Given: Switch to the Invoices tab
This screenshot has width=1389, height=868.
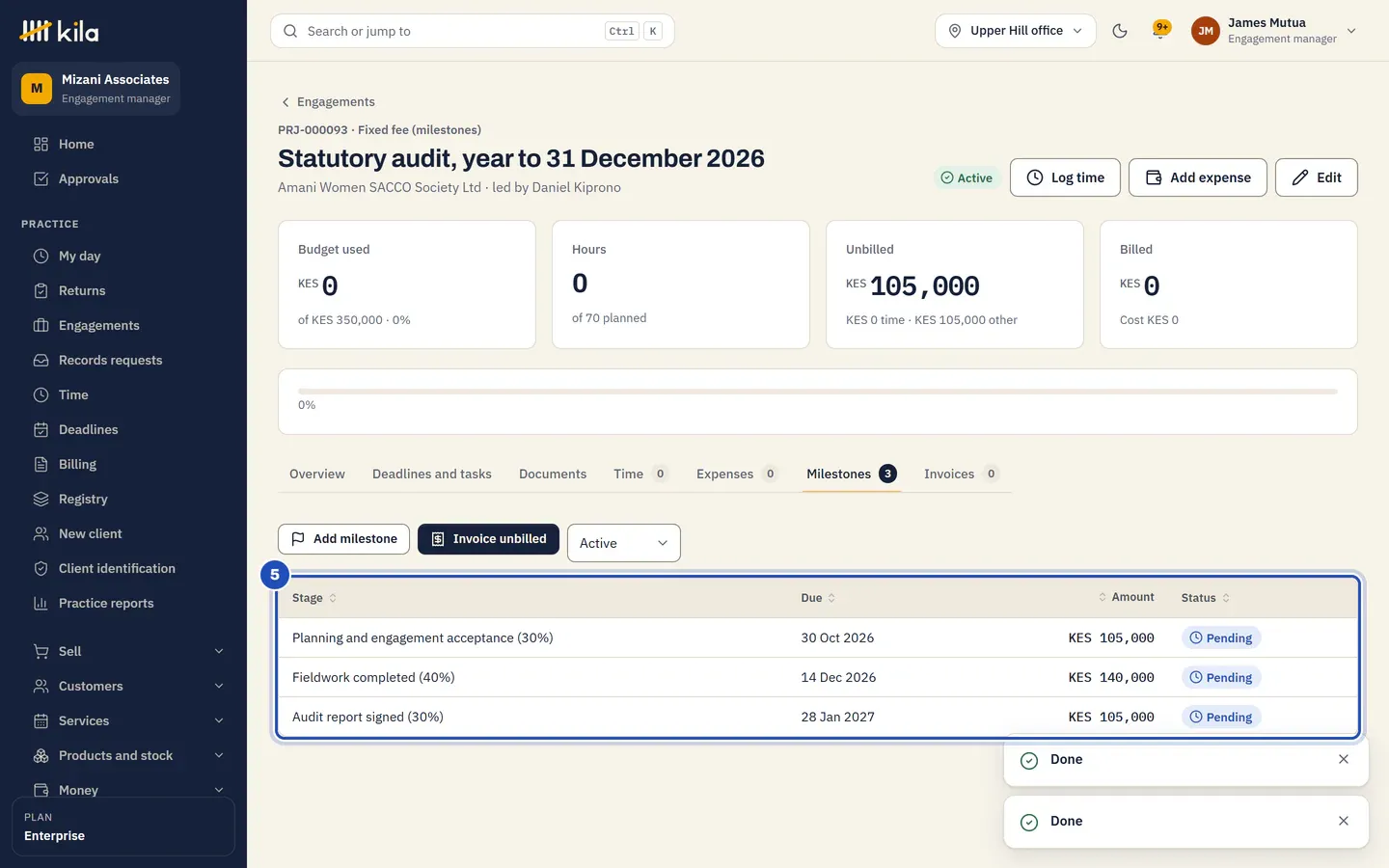Looking at the screenshot, I should (962, 474).
